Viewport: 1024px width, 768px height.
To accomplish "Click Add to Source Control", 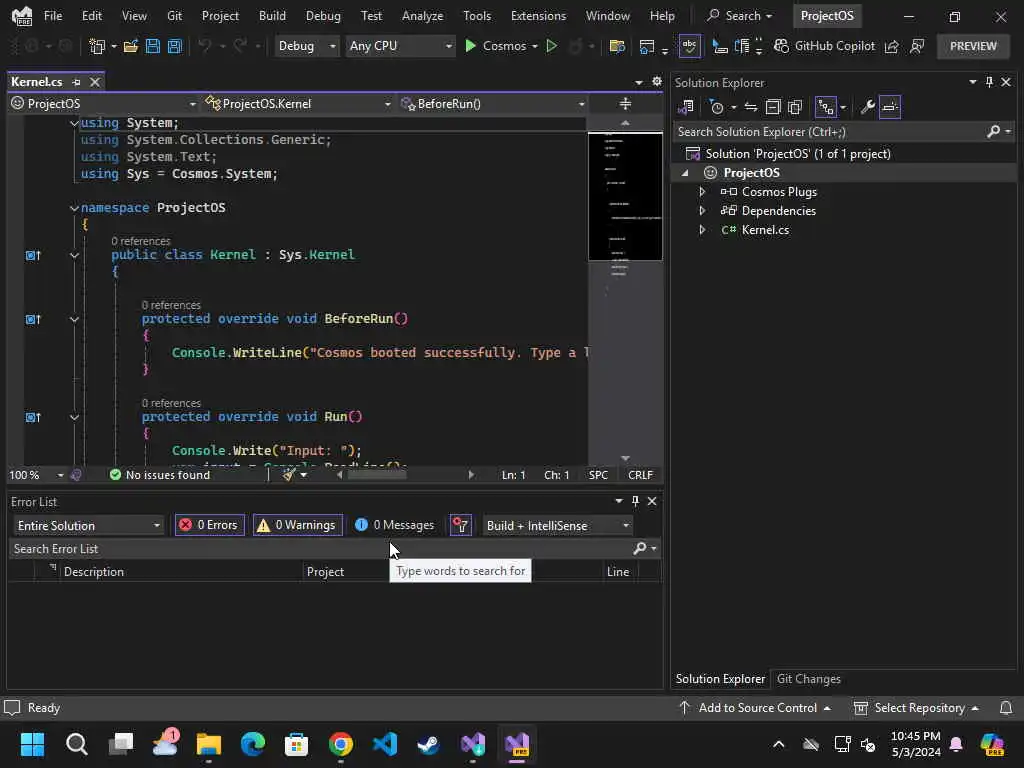I will [x=756, y=708].
